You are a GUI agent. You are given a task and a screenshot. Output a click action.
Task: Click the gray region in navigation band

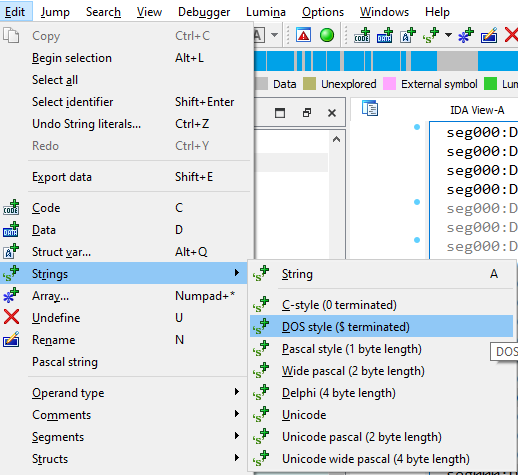(x=457, y=61)
